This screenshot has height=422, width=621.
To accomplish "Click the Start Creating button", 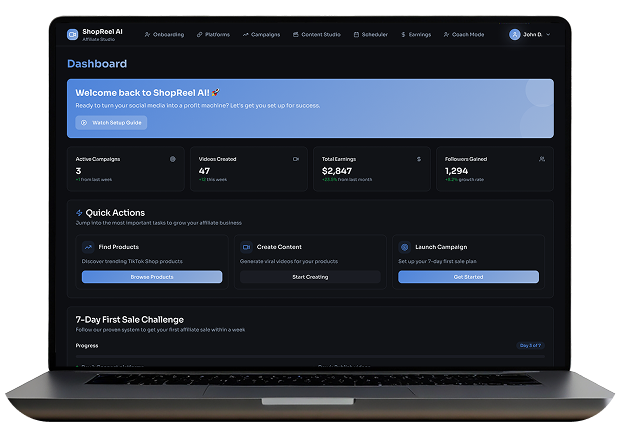I will (310, 277).
